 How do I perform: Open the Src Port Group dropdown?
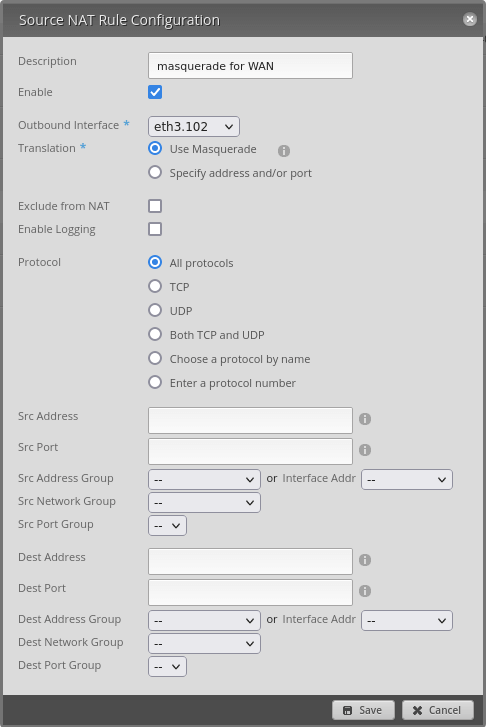pos(167,526)
